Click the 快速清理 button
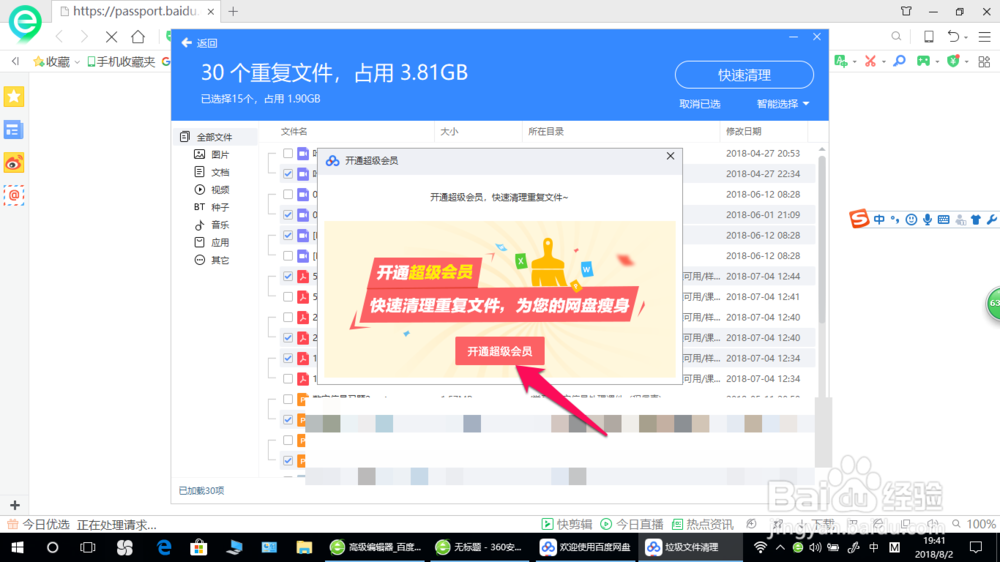Screen dimensions: 1000x562 [744, 75]
